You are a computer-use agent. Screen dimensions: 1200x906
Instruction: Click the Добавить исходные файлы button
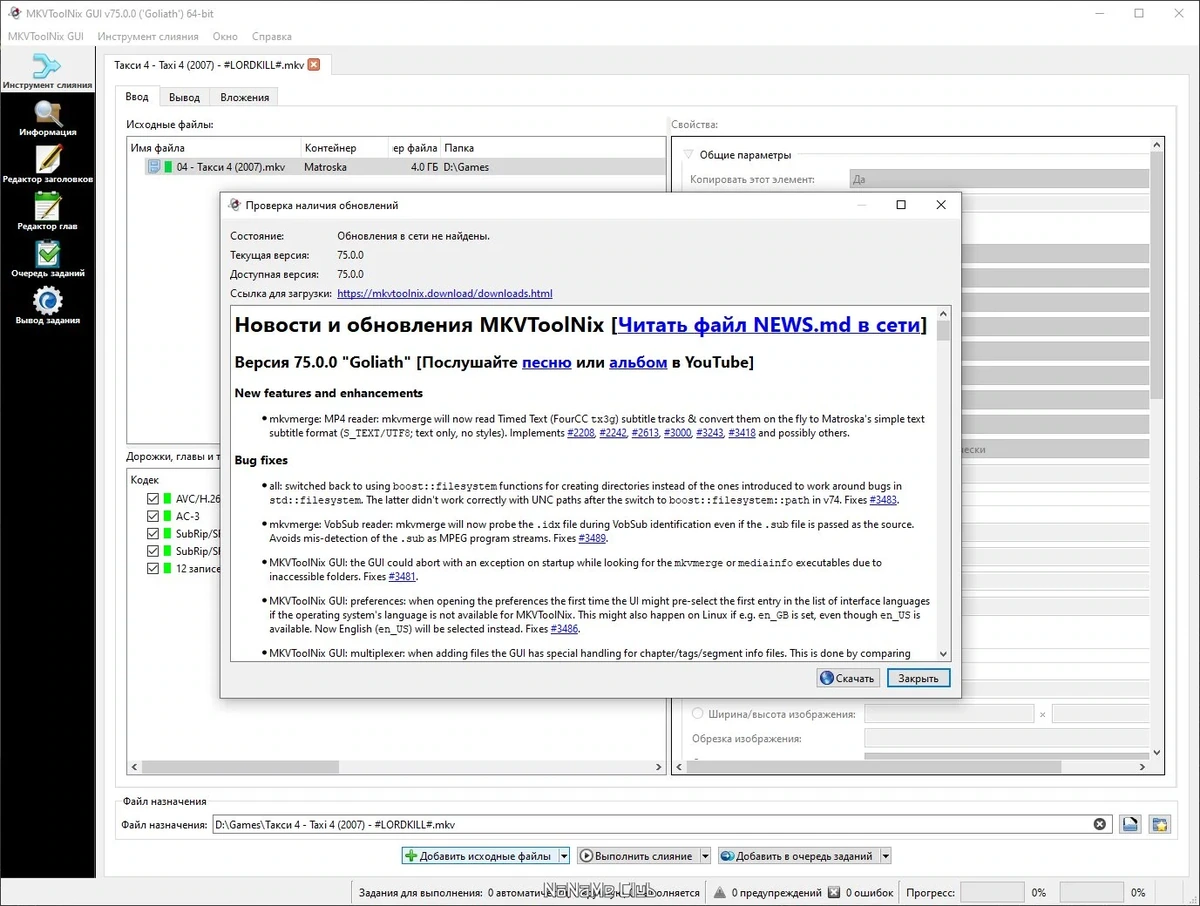tap(479, 856)
